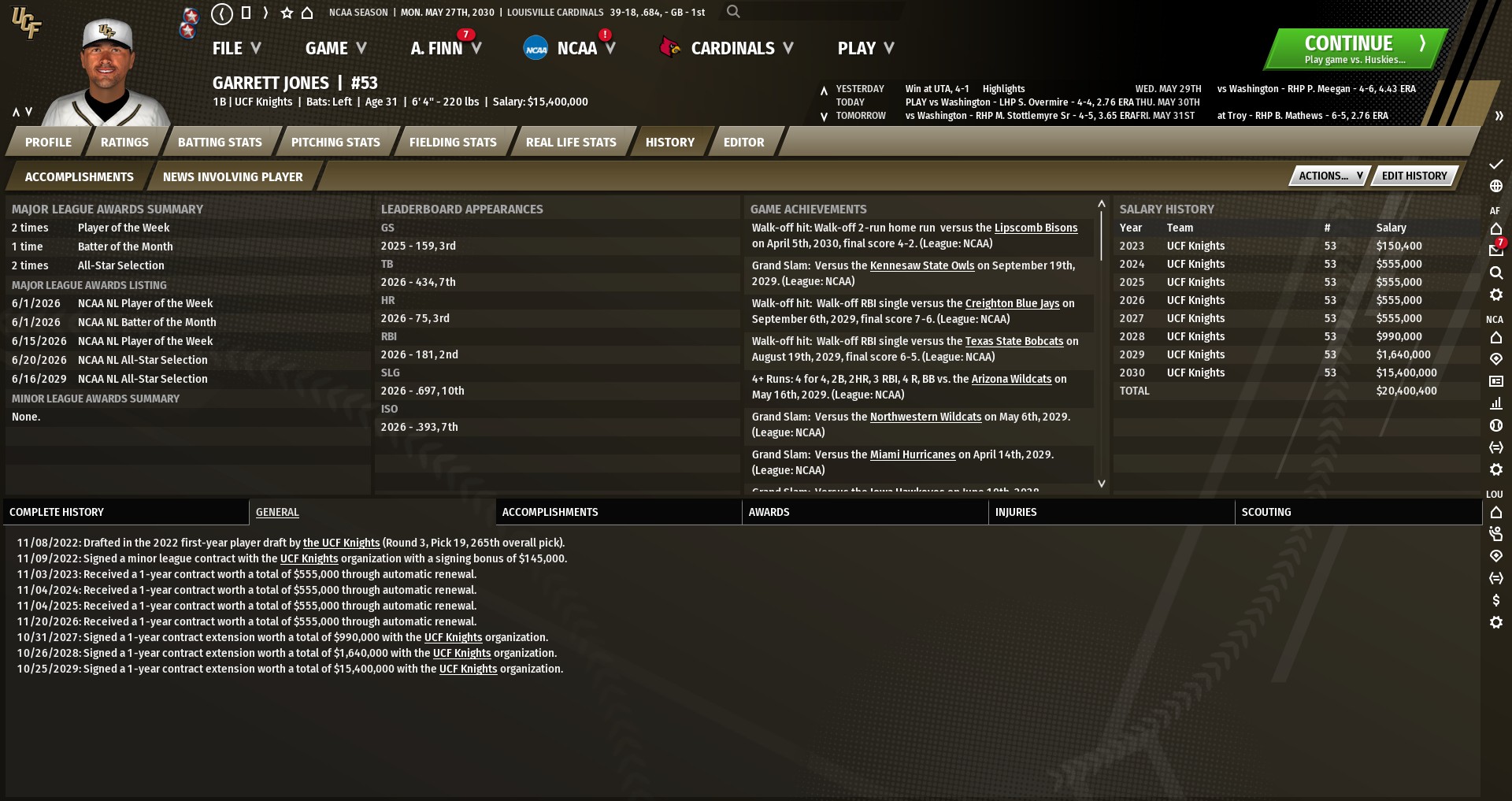This screenshot has height=801, width=1512.
Task: Open the Highlights link for yesterday's game
Action: coord(1003,89)
